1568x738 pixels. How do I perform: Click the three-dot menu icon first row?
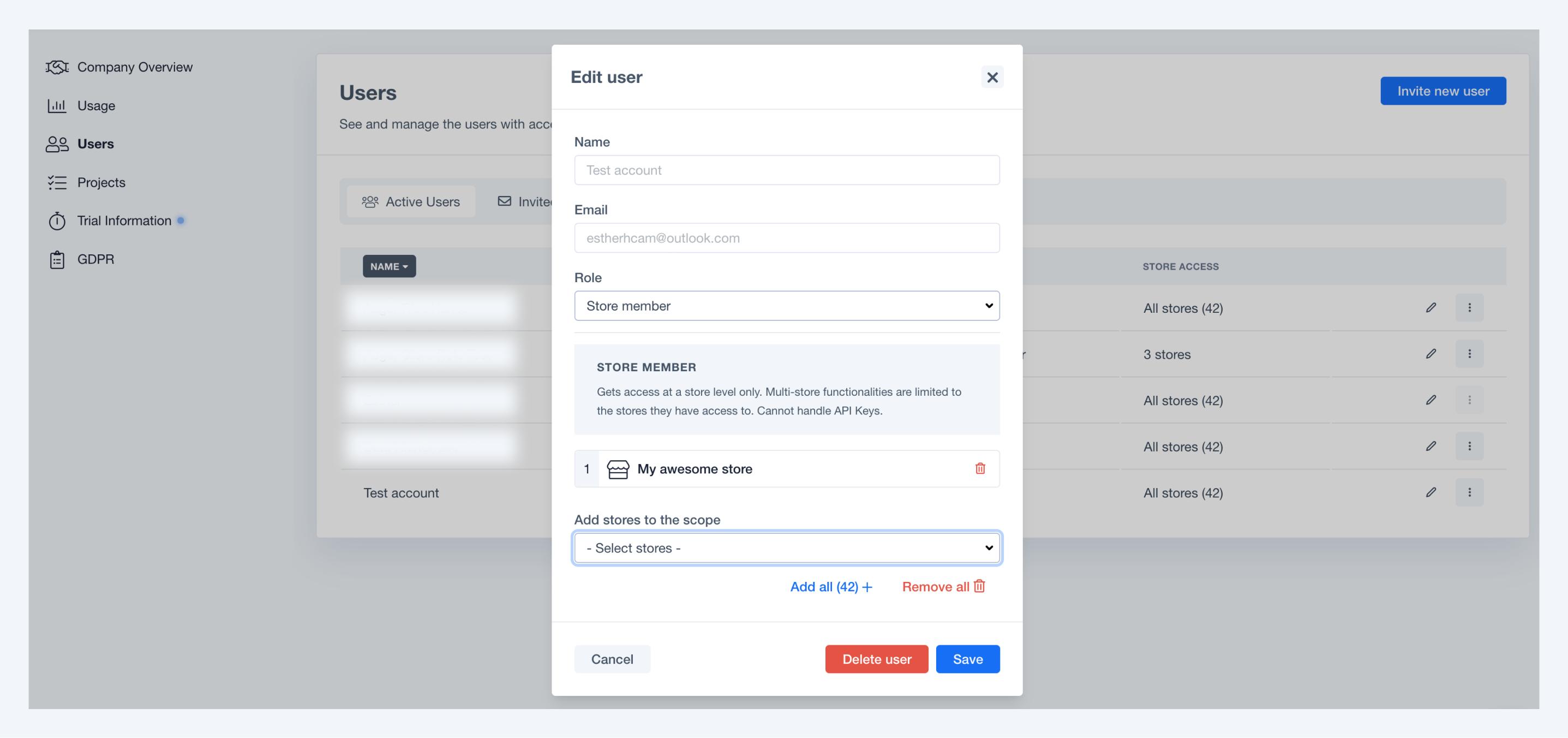point(1470,308)
